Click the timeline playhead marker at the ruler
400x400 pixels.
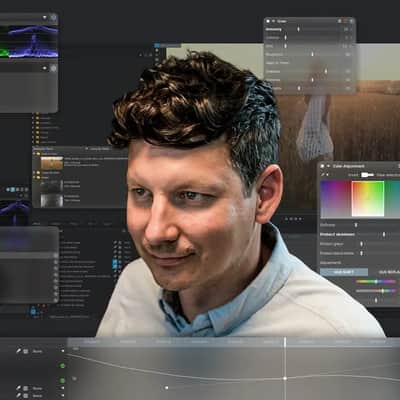(285, 341)
